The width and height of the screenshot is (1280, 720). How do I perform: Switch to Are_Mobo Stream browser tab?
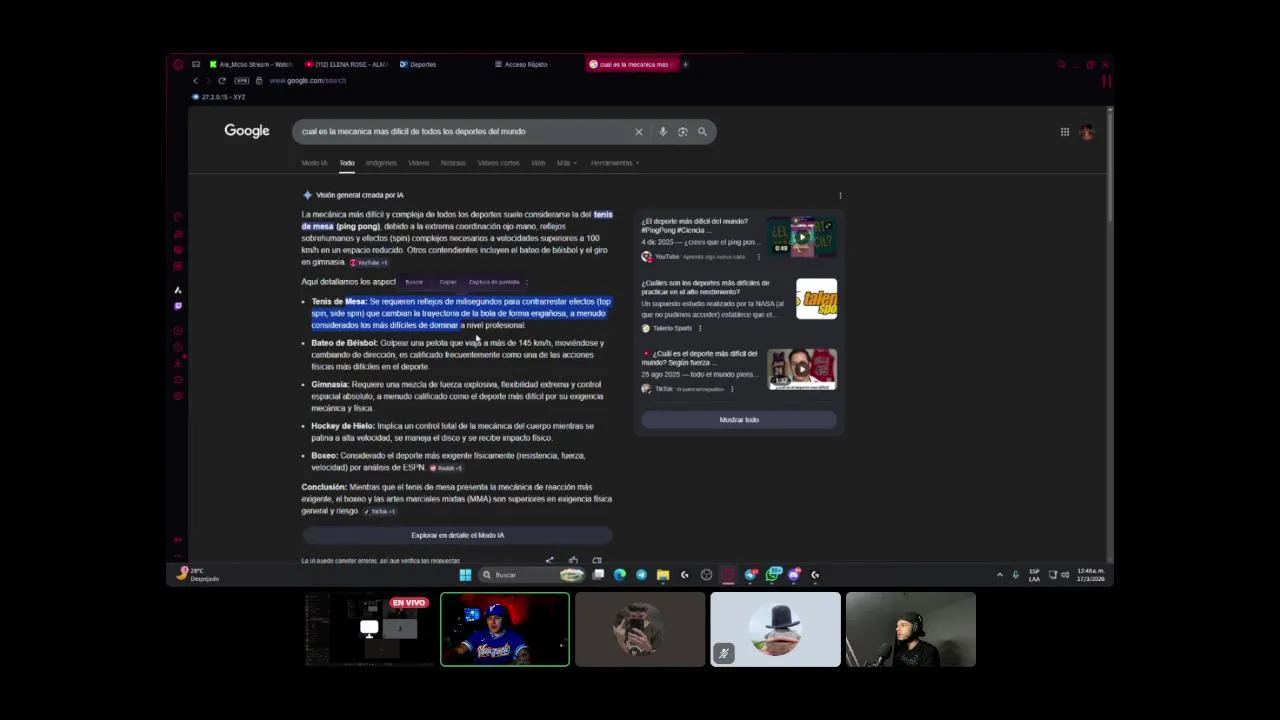[x=250, y=64]
